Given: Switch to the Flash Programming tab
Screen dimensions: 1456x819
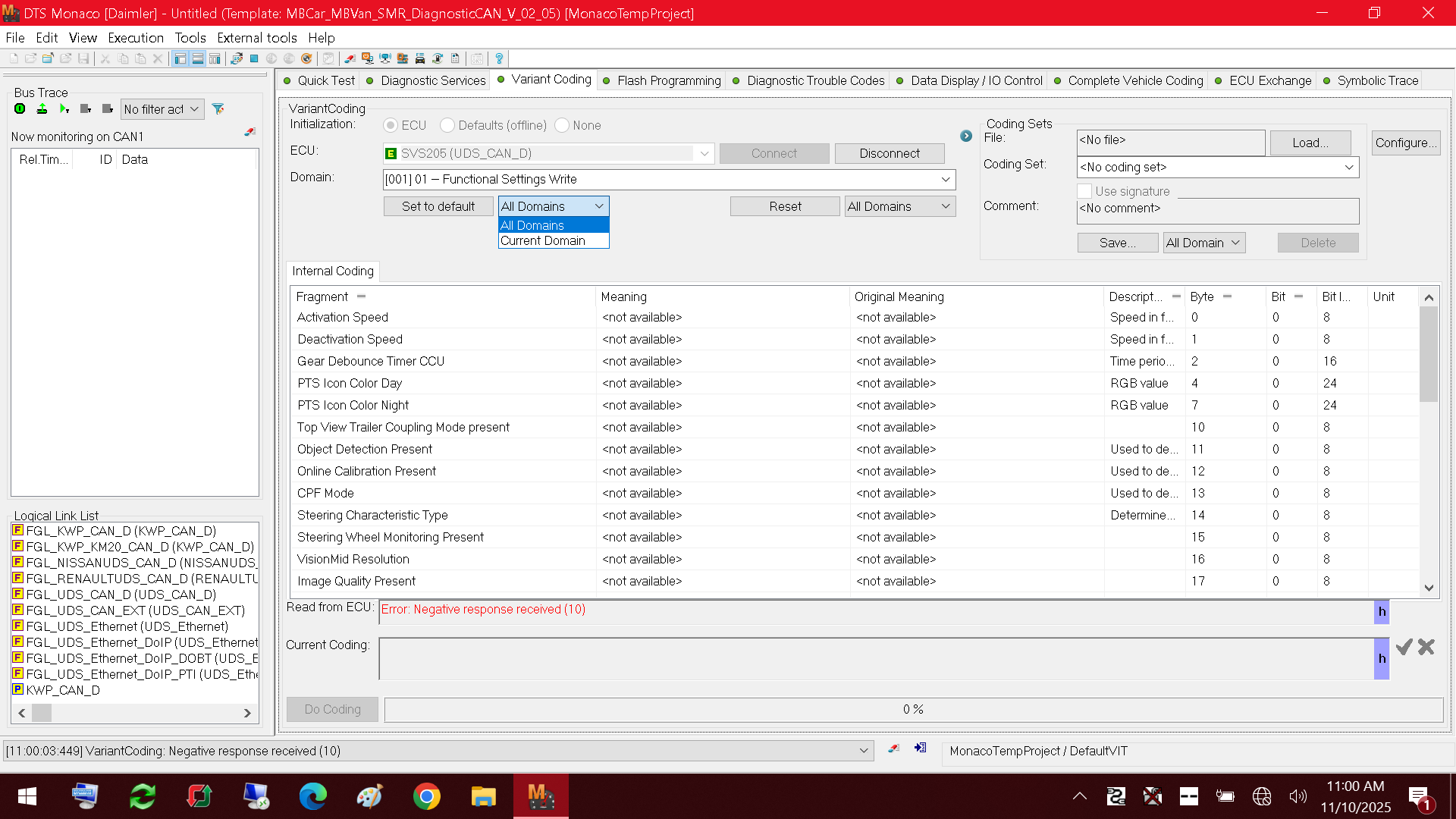Looking at the screenshot, I should tap(661, 80).
